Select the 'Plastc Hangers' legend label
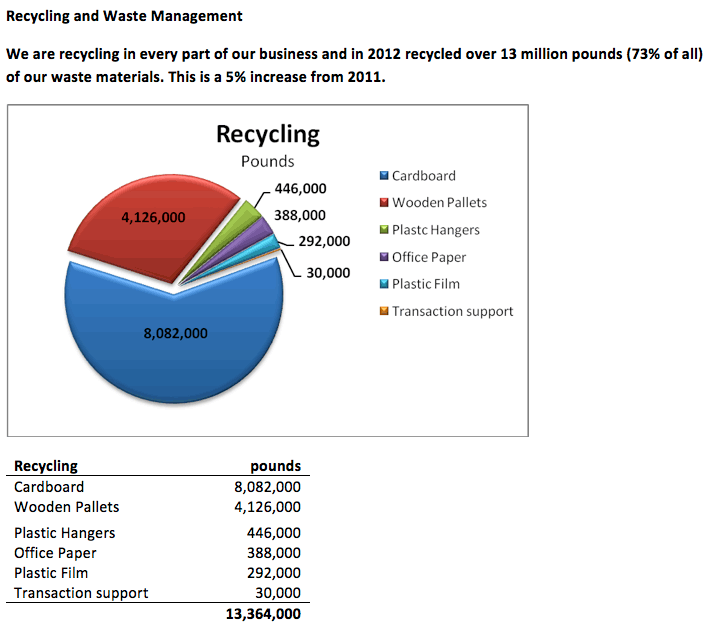 pos(436,230)
